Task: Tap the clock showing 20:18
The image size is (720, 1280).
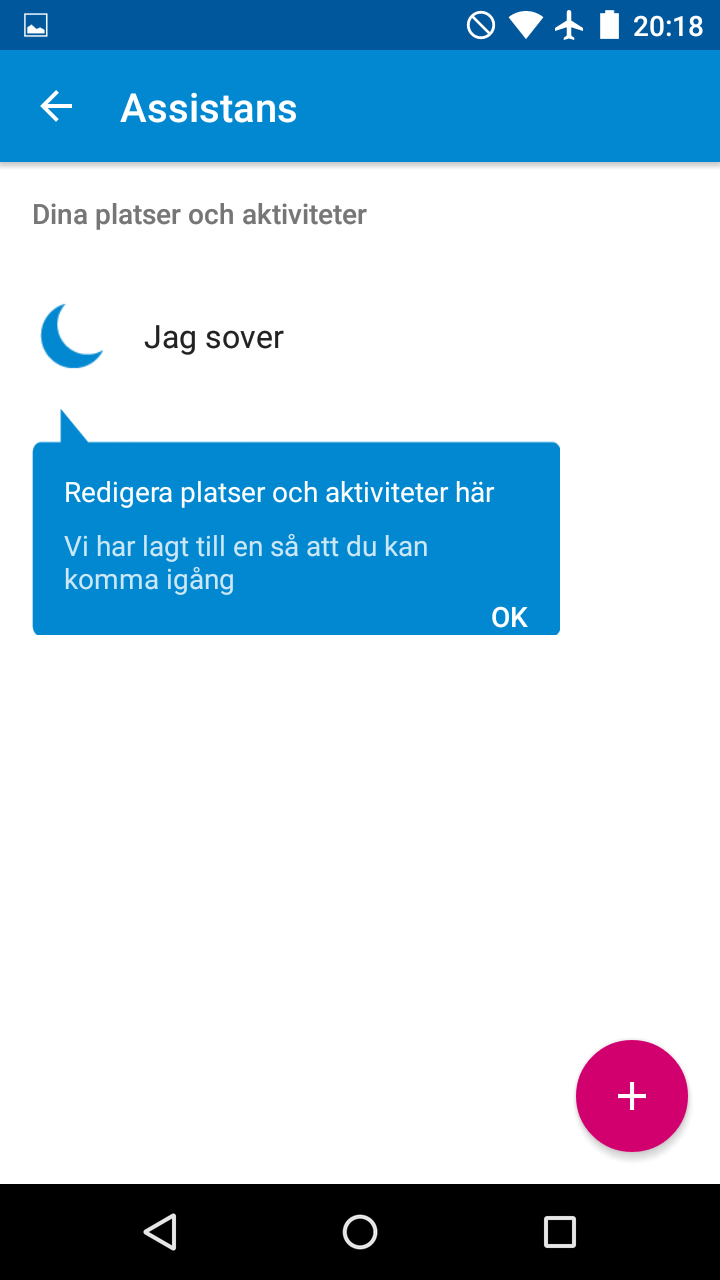Action: 668,25
